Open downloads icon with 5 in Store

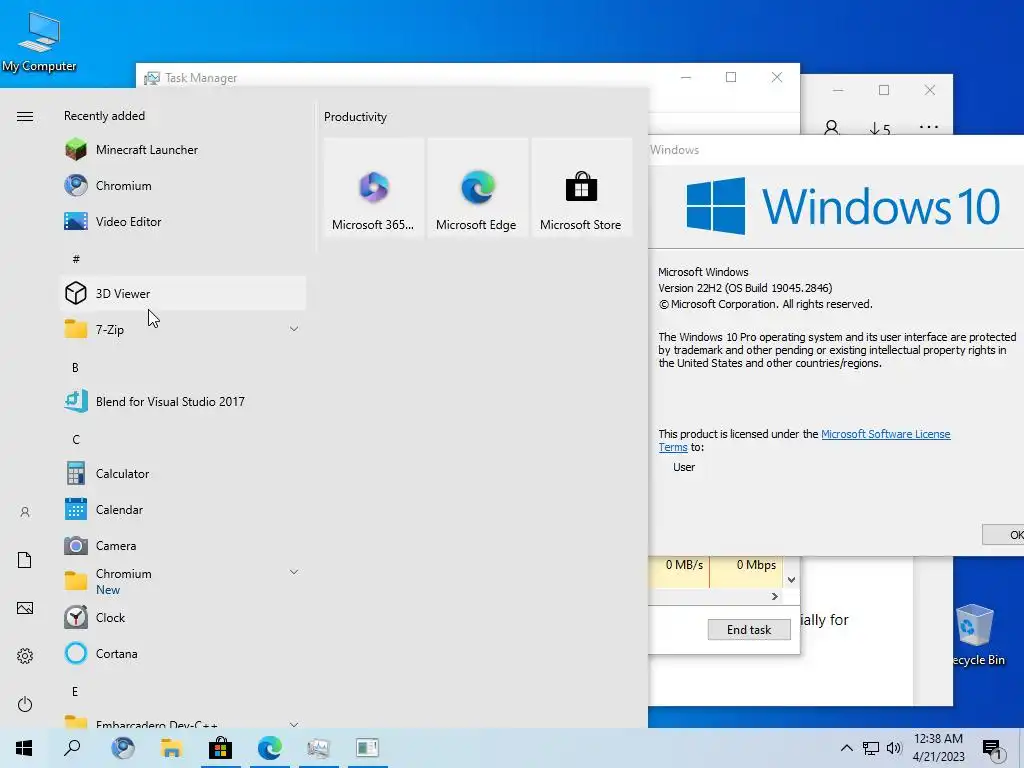pos(880,128)
